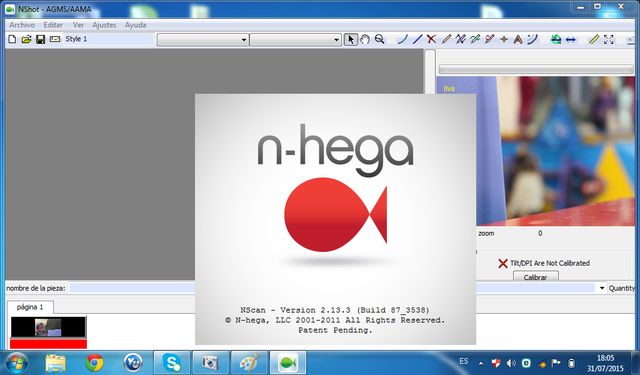Open the Ver menu
Screen dimensions: 640x375
[78, 25]
